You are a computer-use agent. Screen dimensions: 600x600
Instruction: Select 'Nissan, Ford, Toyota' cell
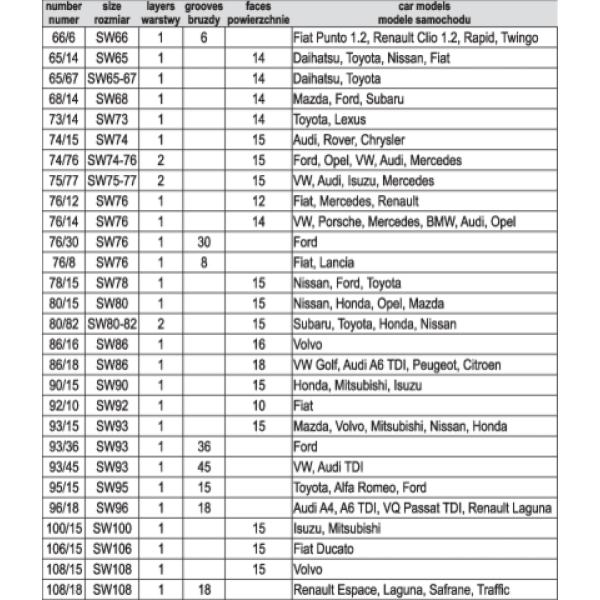(x=425, y=283)
